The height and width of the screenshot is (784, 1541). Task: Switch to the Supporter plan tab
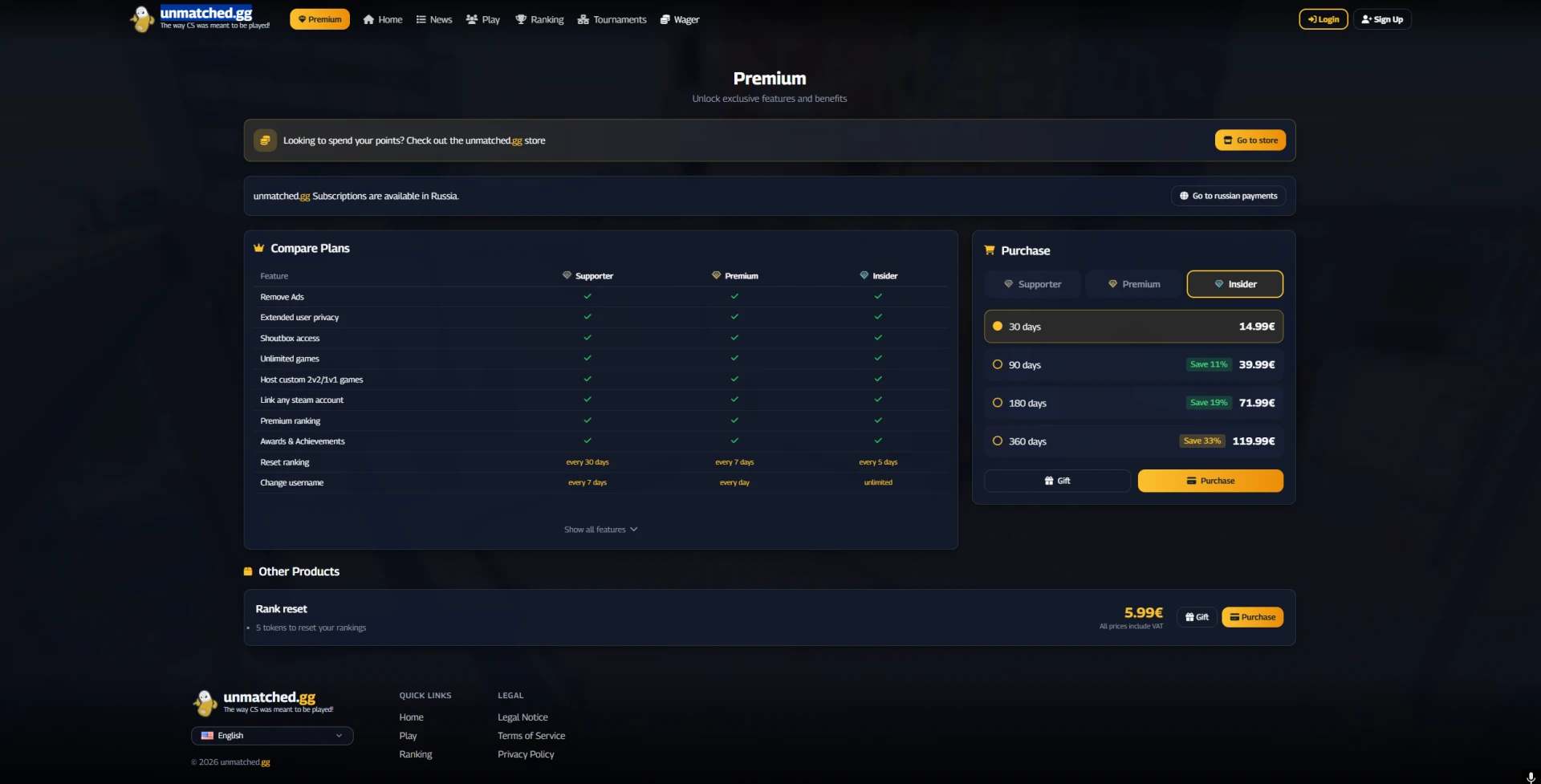(1033, 284)
